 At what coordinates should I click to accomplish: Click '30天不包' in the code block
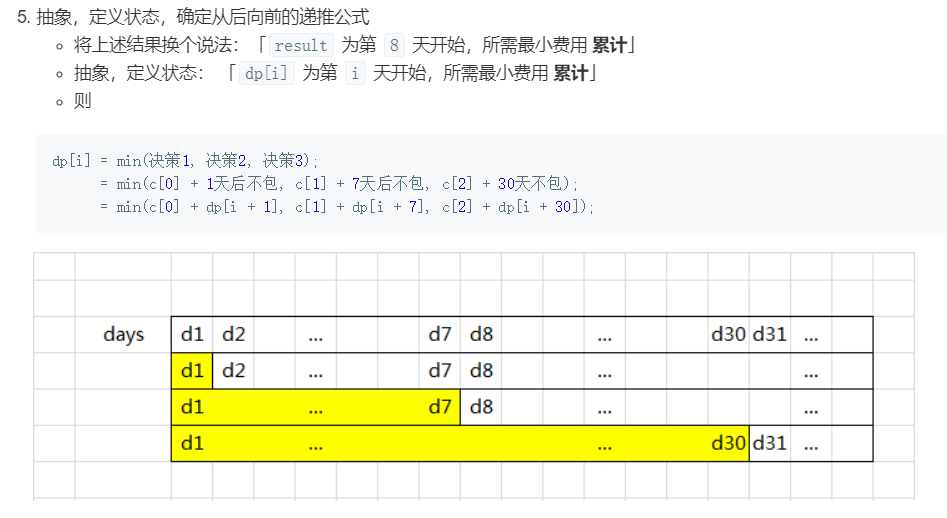pyautogui.click(x=531, y=184)
